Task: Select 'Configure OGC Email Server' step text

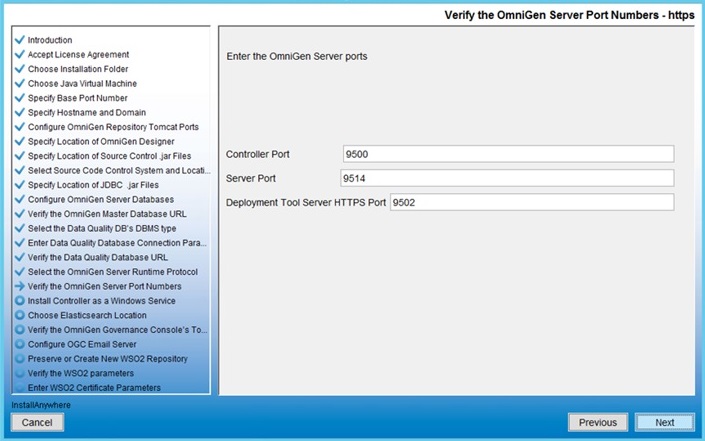Action: coord(82,344)
